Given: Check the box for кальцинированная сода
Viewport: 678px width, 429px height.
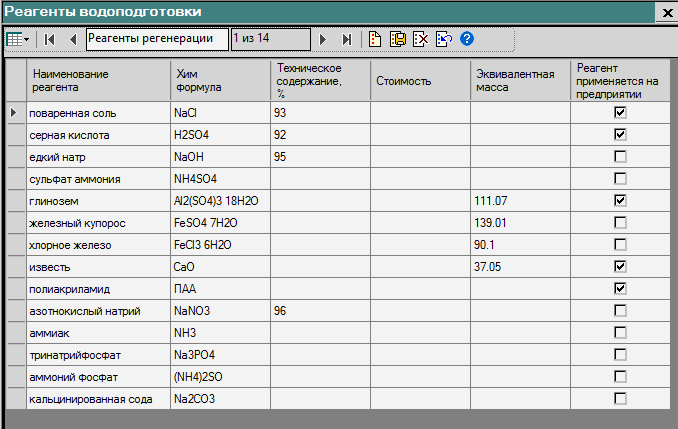Looking at the screenshot, I should click(620, 399).
